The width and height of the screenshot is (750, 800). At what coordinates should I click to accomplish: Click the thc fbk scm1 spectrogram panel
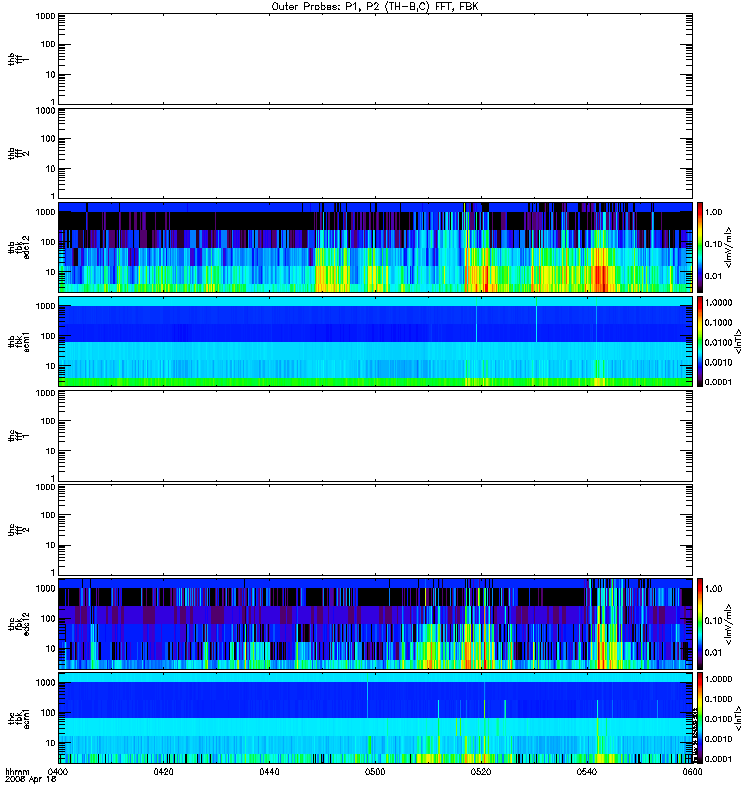click(375, 718)
